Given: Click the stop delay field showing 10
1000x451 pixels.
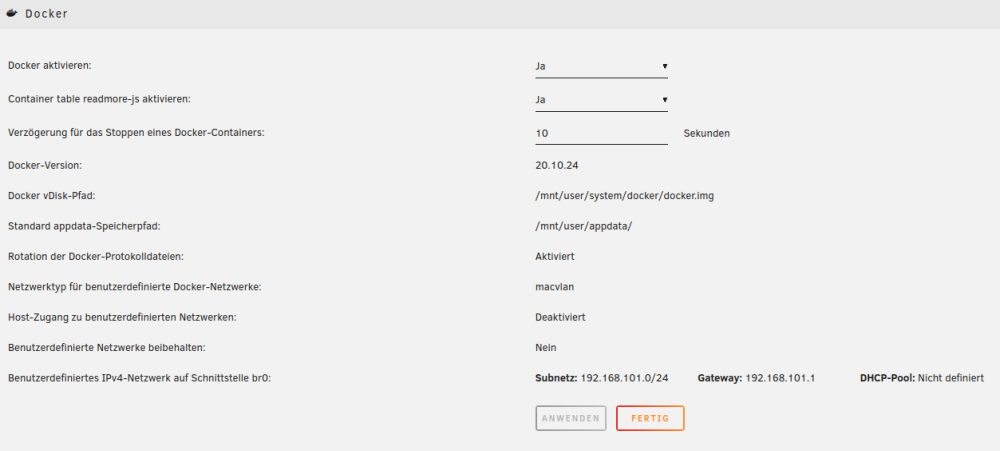Looking at the screenshot, I should coord(601,134).
